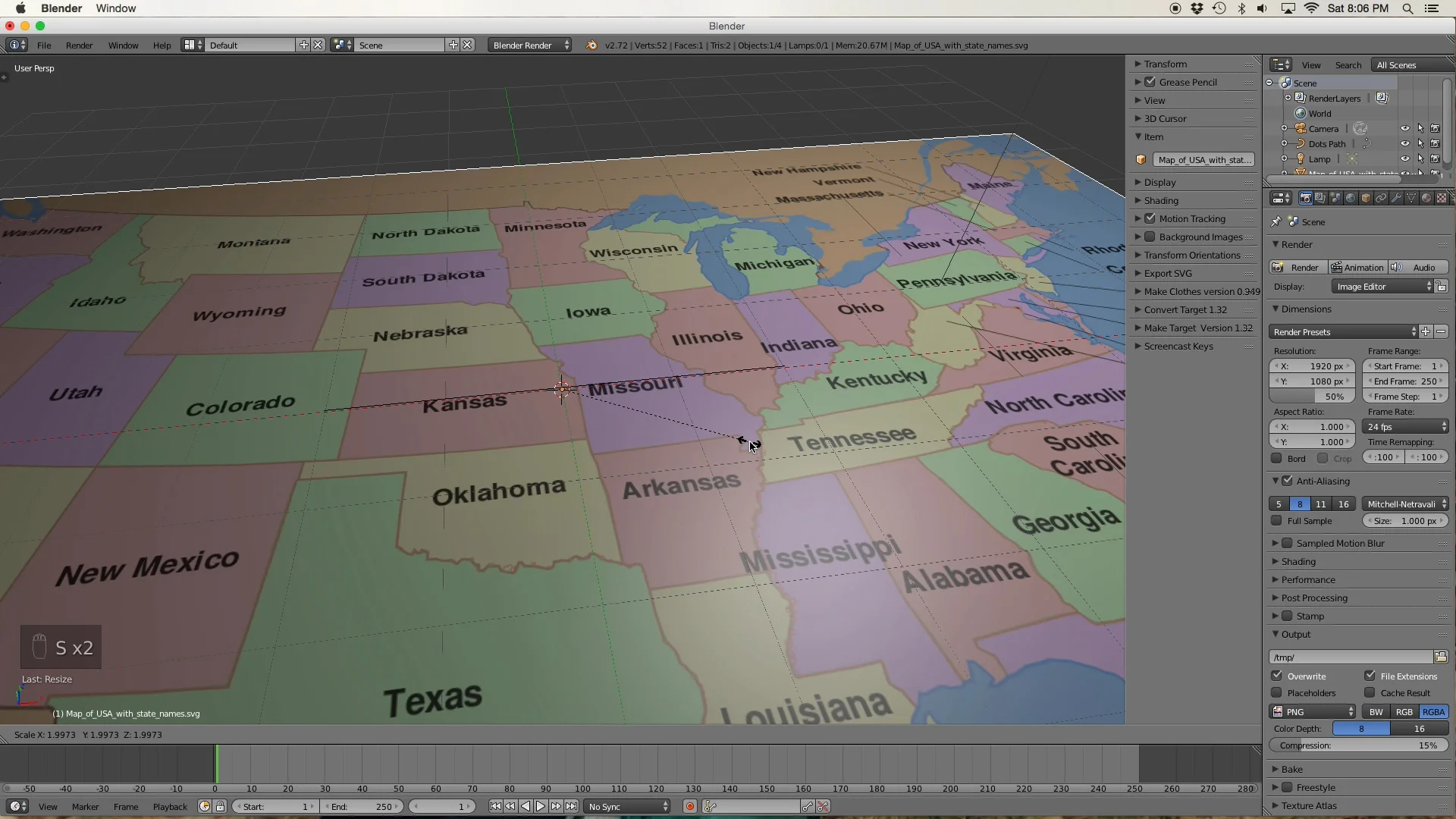Screen dimensions: 1456x819
Task: Uncheck the Overwrite option
Action: click(x=1277, y=676)
